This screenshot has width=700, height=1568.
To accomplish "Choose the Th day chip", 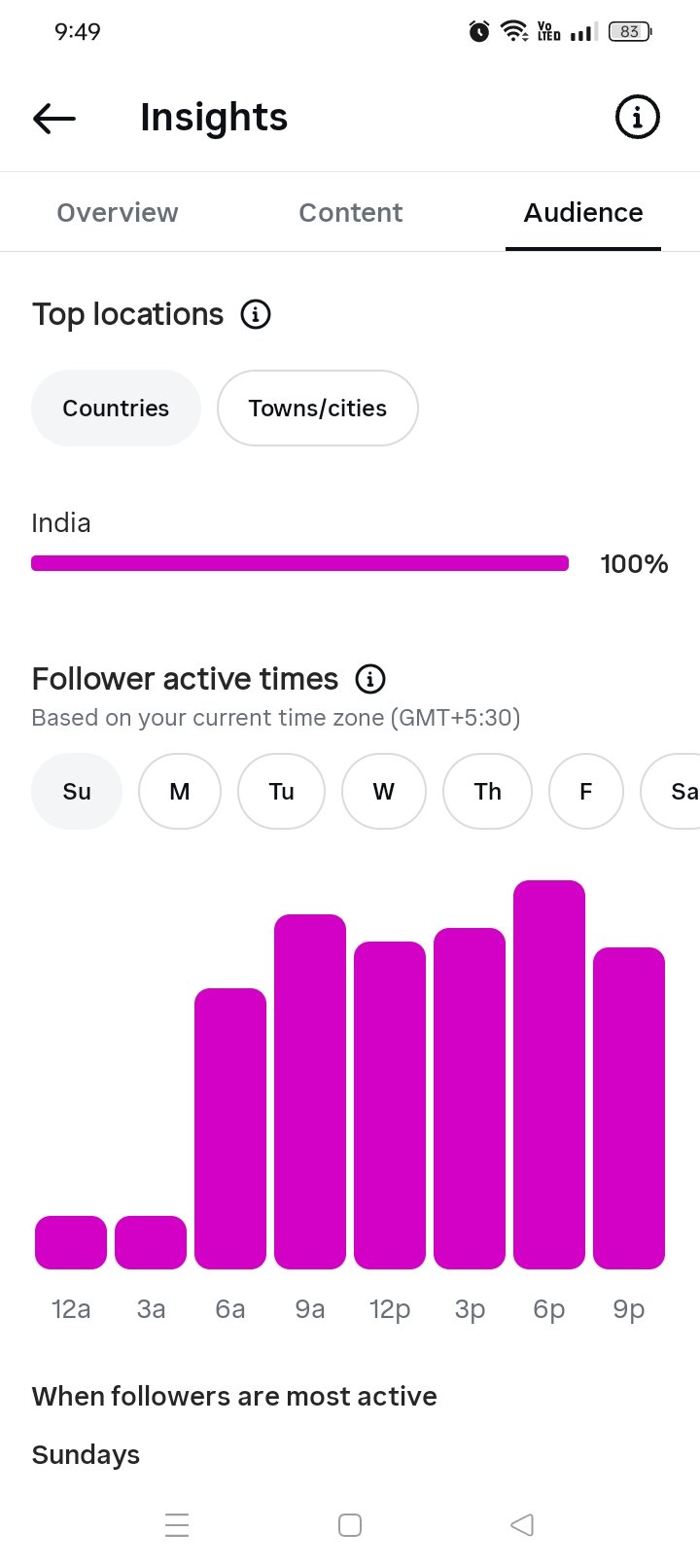I will 487,792.
